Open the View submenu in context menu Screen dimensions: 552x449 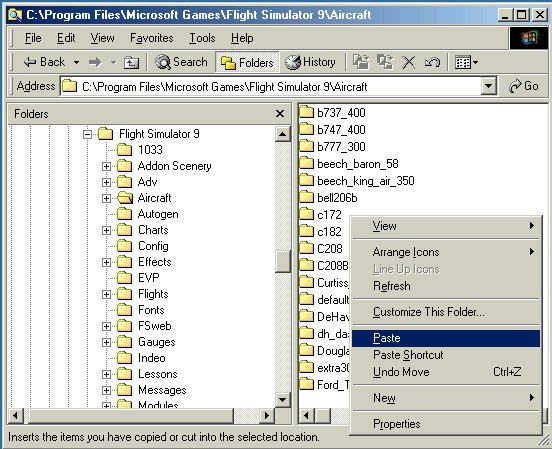(x=446, y=226)
